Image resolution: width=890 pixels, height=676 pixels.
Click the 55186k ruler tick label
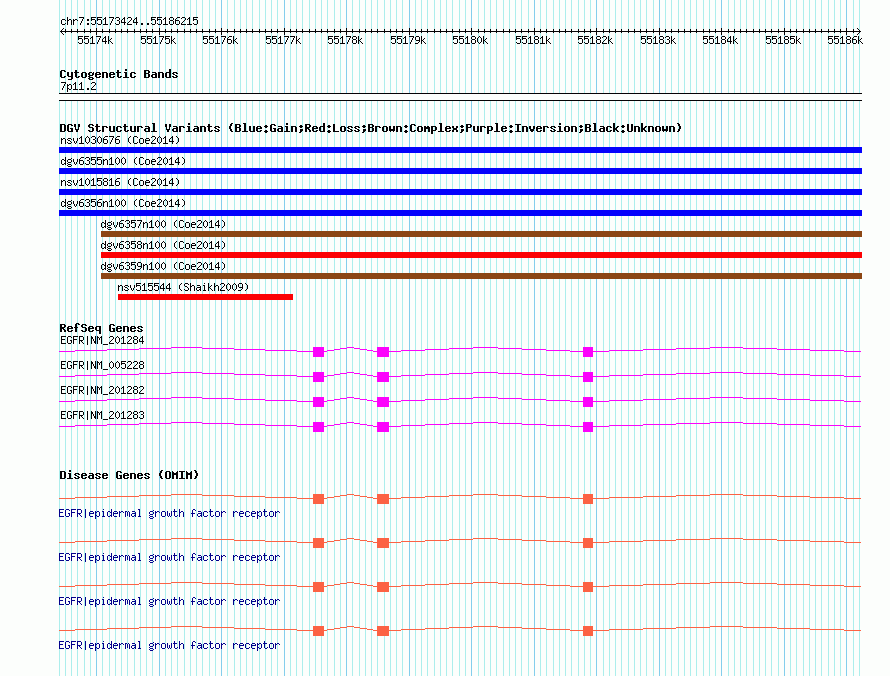tap(845, 40)
